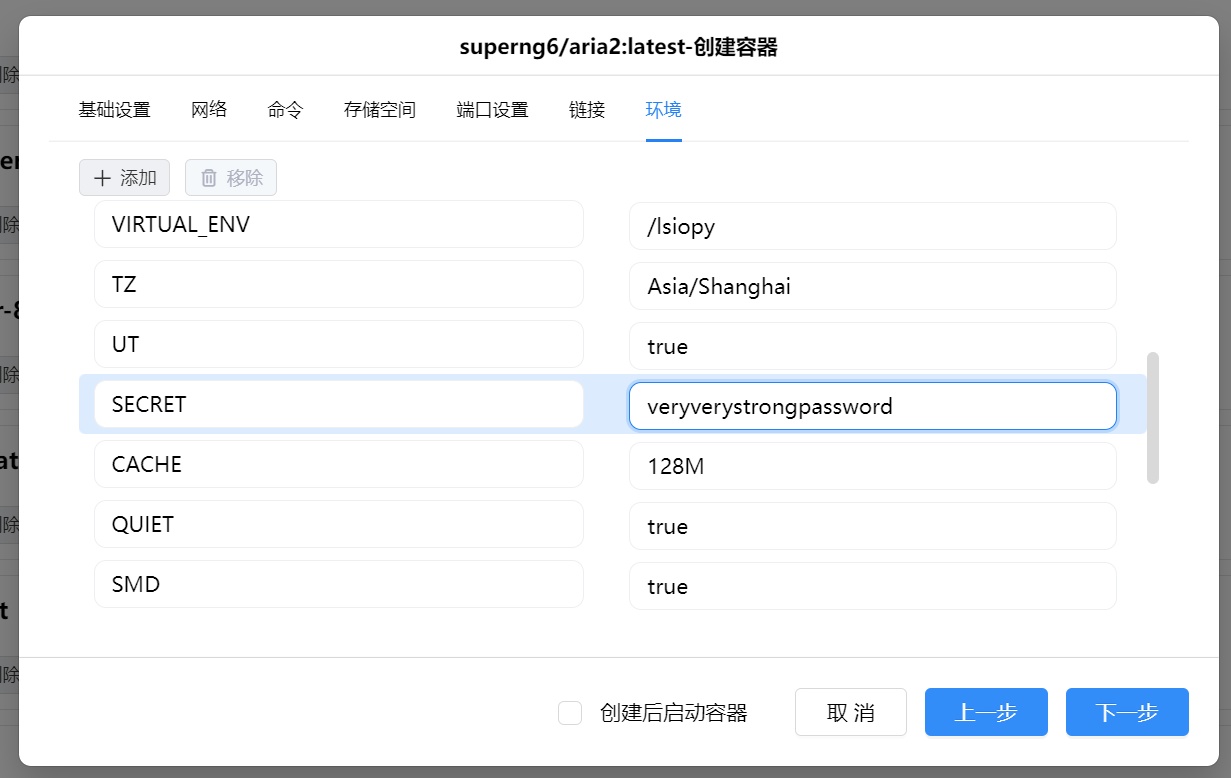The height and width of the screenshot is (778, 1231).
Task: Switch to the 基础设置 tab
Action: (x=114, y=110)
